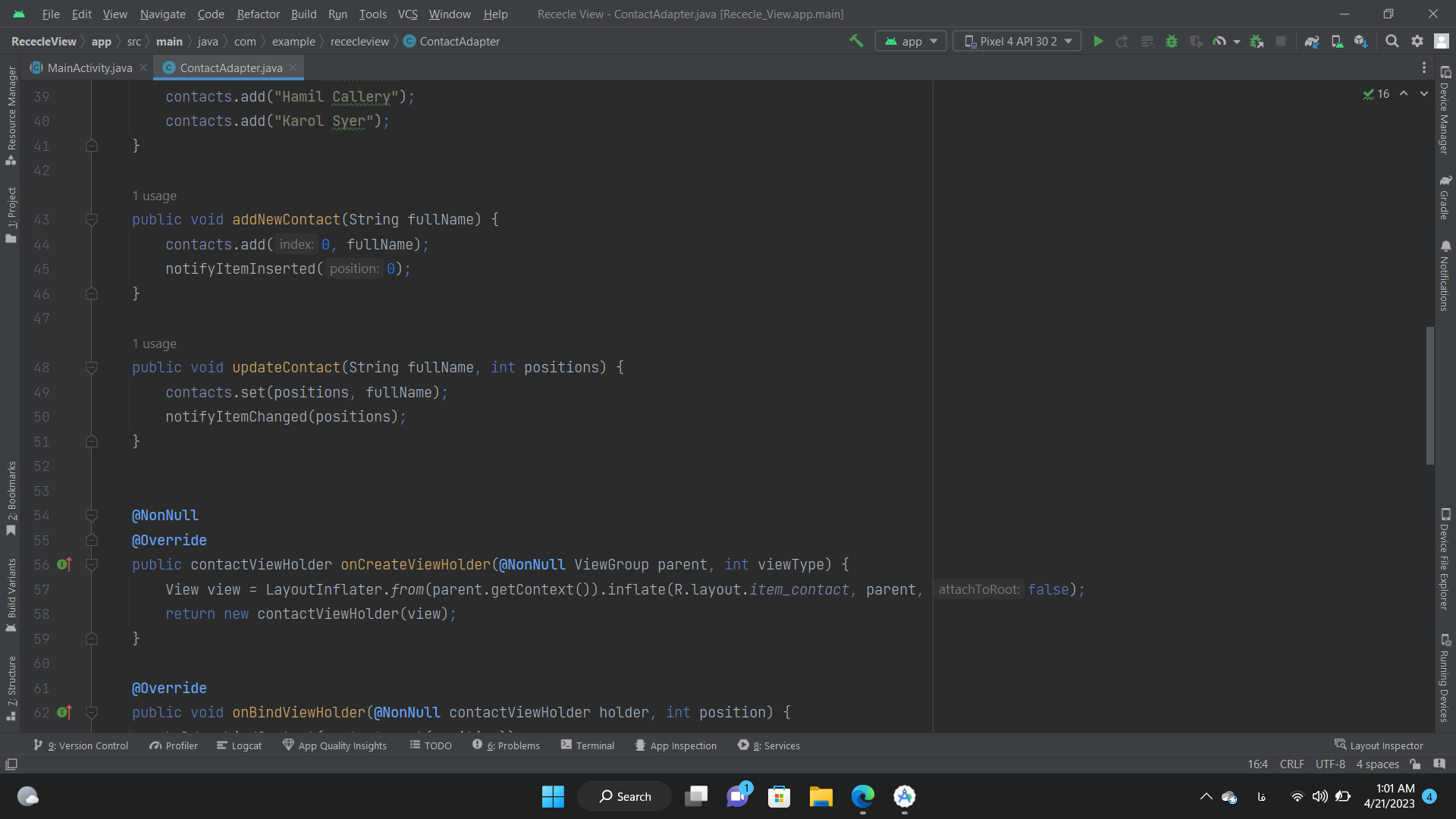Click the IDE notifications icon in status bar
Viewport: 1456px width, 819px height.
(1439, 764)
